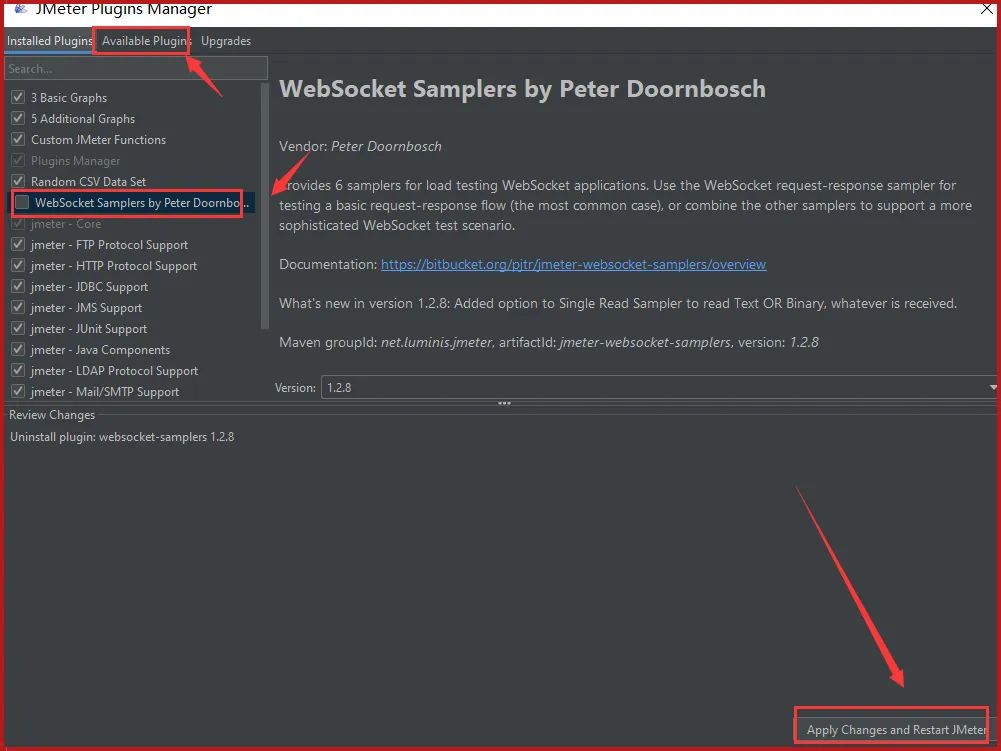Toggle jmeter - JDBC Support checkbox

[x=18, y=287]
